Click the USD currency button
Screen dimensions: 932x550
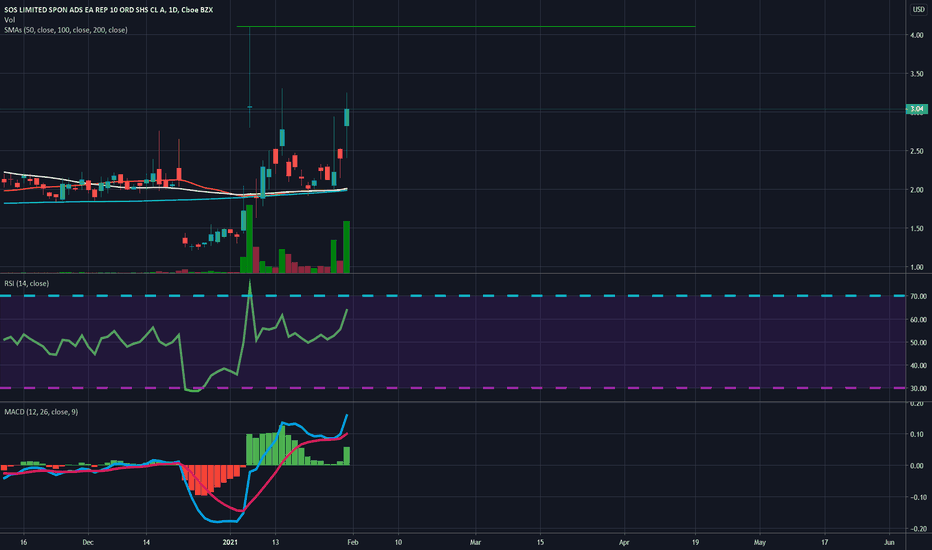(x=918, y=10)
